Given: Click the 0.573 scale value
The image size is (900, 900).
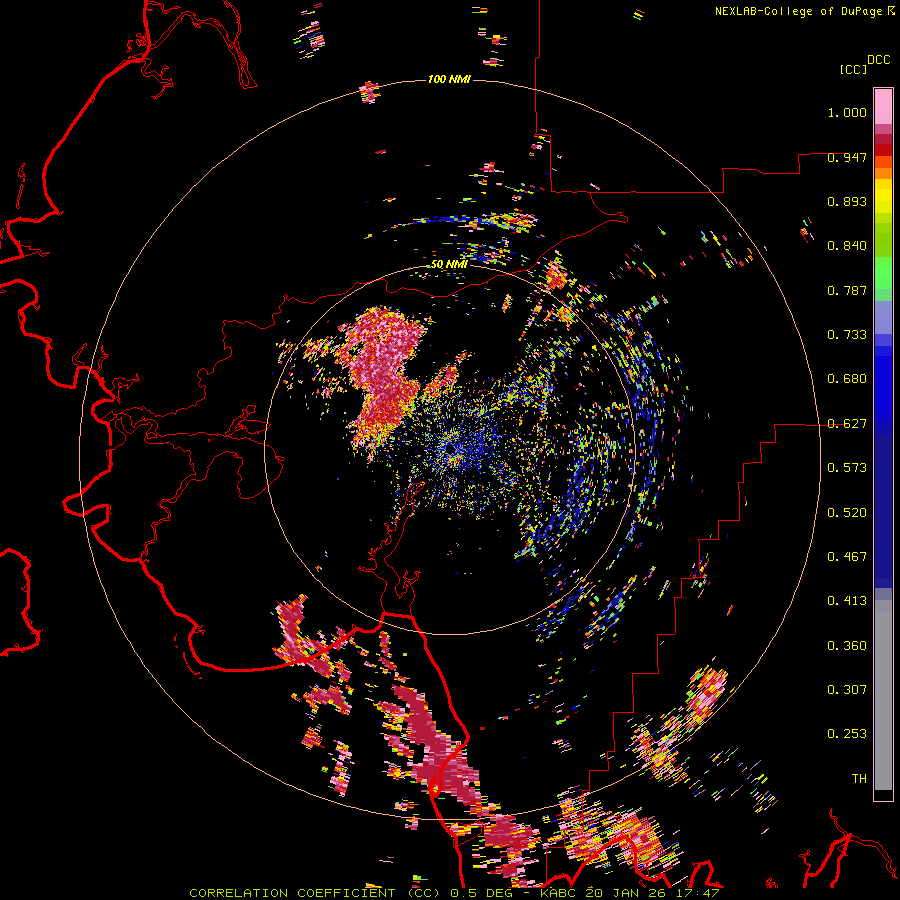Looking at the screenshot, I should tap(847, 468).
